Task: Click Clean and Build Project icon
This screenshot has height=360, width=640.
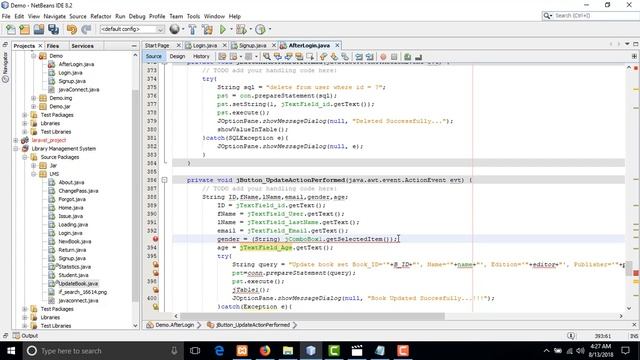Action: pyautogui.click(x=207, y=29)
